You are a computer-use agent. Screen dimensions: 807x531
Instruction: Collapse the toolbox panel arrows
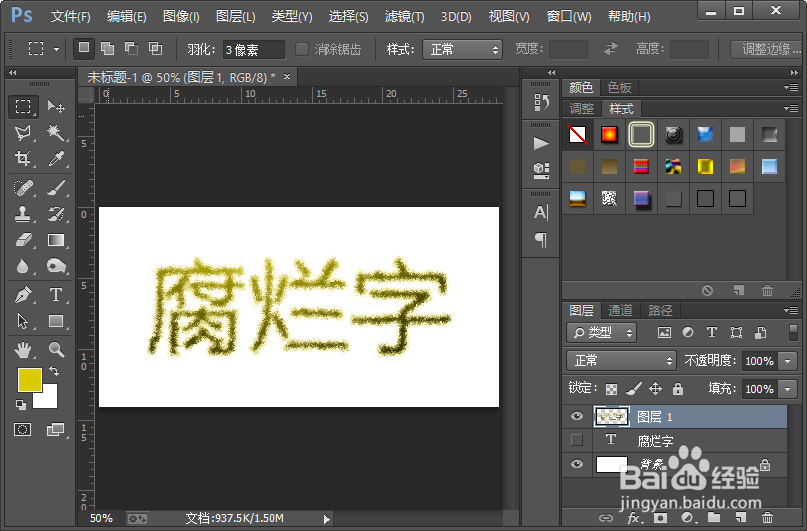coord(12,73)
